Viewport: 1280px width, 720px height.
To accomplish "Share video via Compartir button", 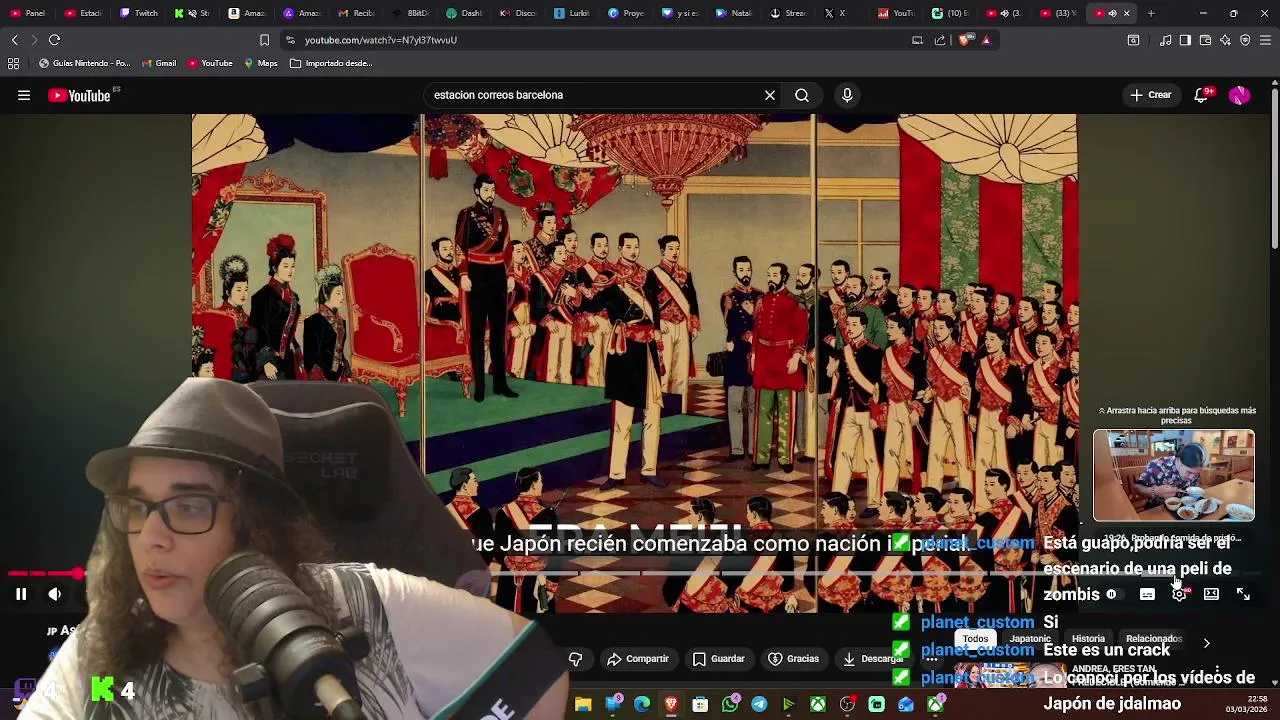I will pyautogui.click(x=638, y=659).
